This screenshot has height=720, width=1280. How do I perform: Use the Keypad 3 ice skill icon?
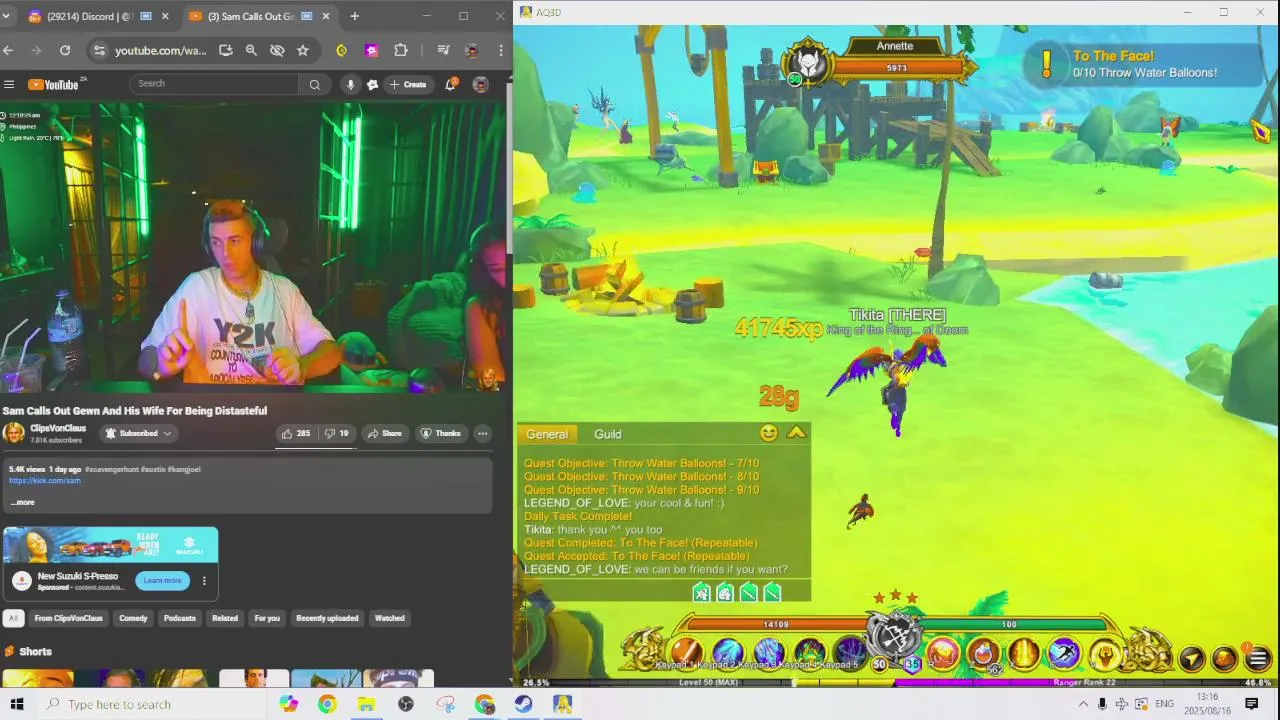tap(769, 653)
